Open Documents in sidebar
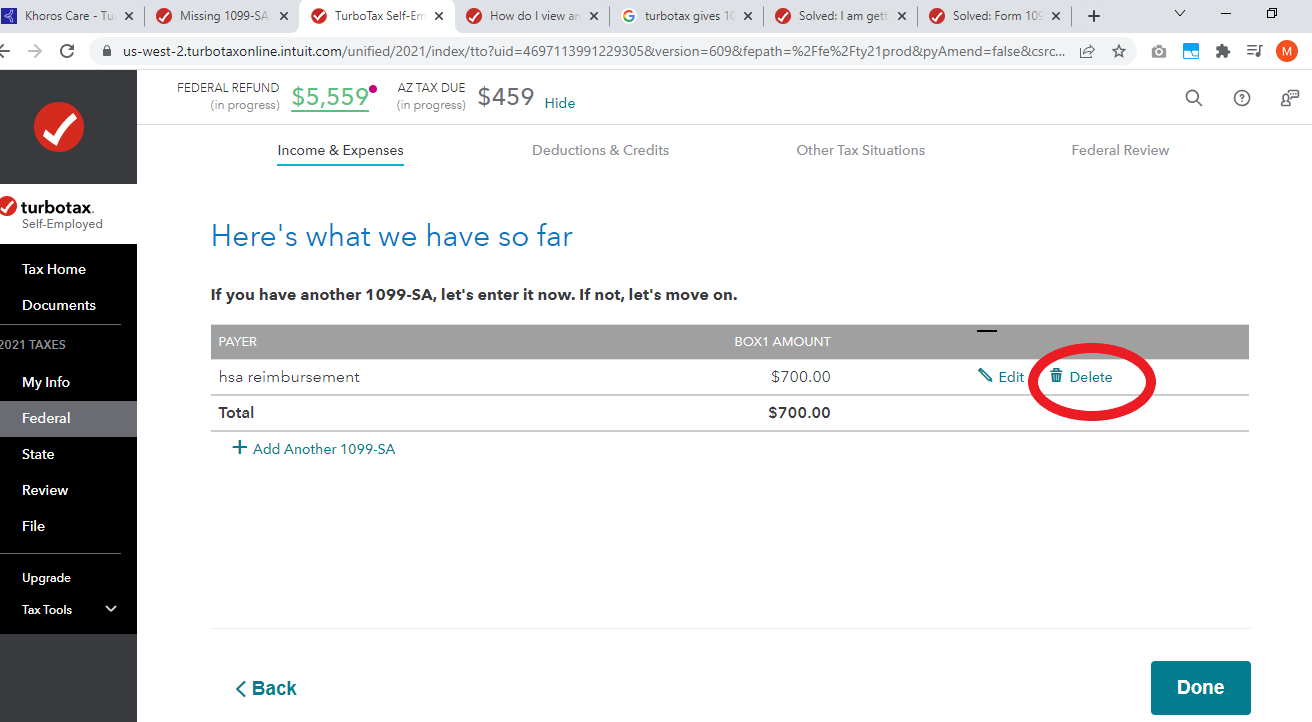1312x722 pixels. (x=59, y=305)
